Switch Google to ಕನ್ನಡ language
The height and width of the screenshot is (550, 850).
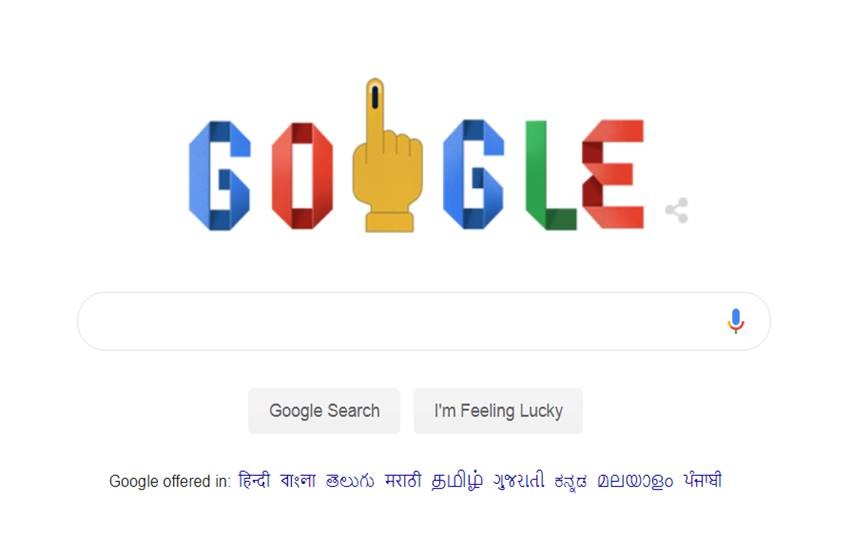tap(571, 481)
